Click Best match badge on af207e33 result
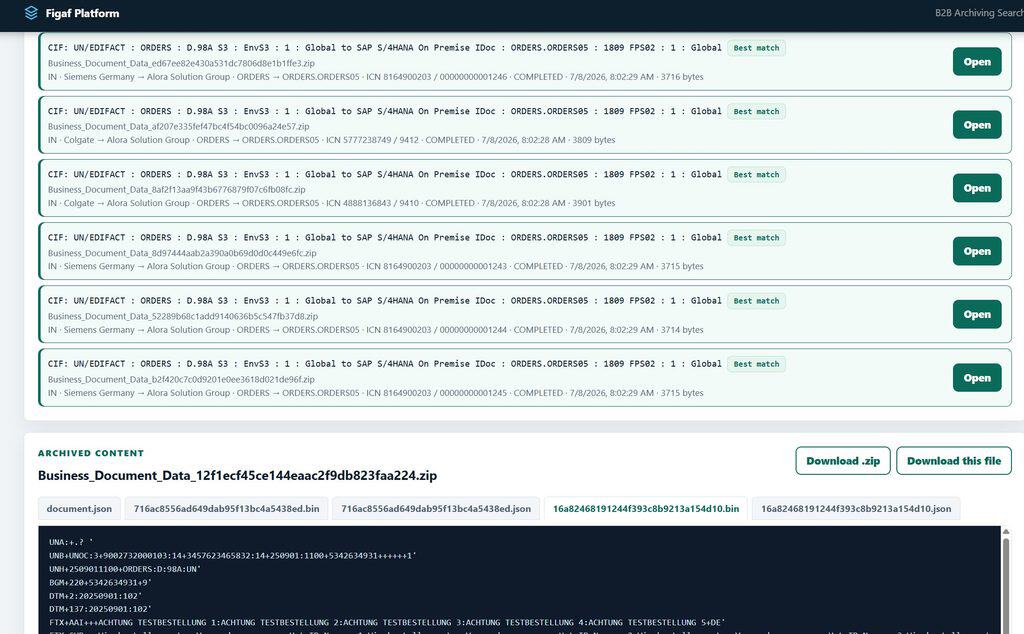This screenshot has width=1024, height=634. 756,112
